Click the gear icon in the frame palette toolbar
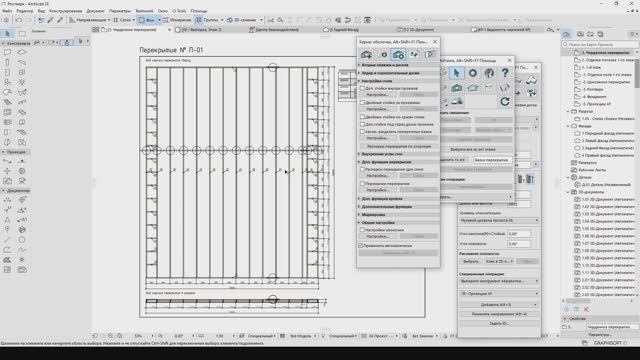The width and height of the screenshot is (640, 360). [384, 54]
